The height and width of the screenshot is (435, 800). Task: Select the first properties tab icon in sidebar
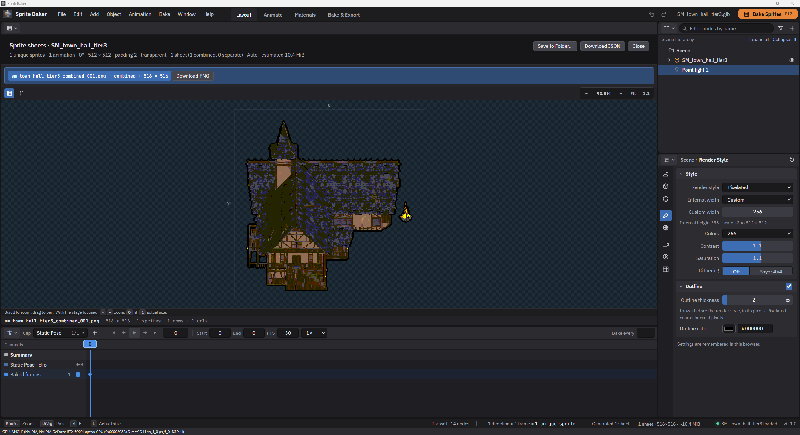click(665, 174)
